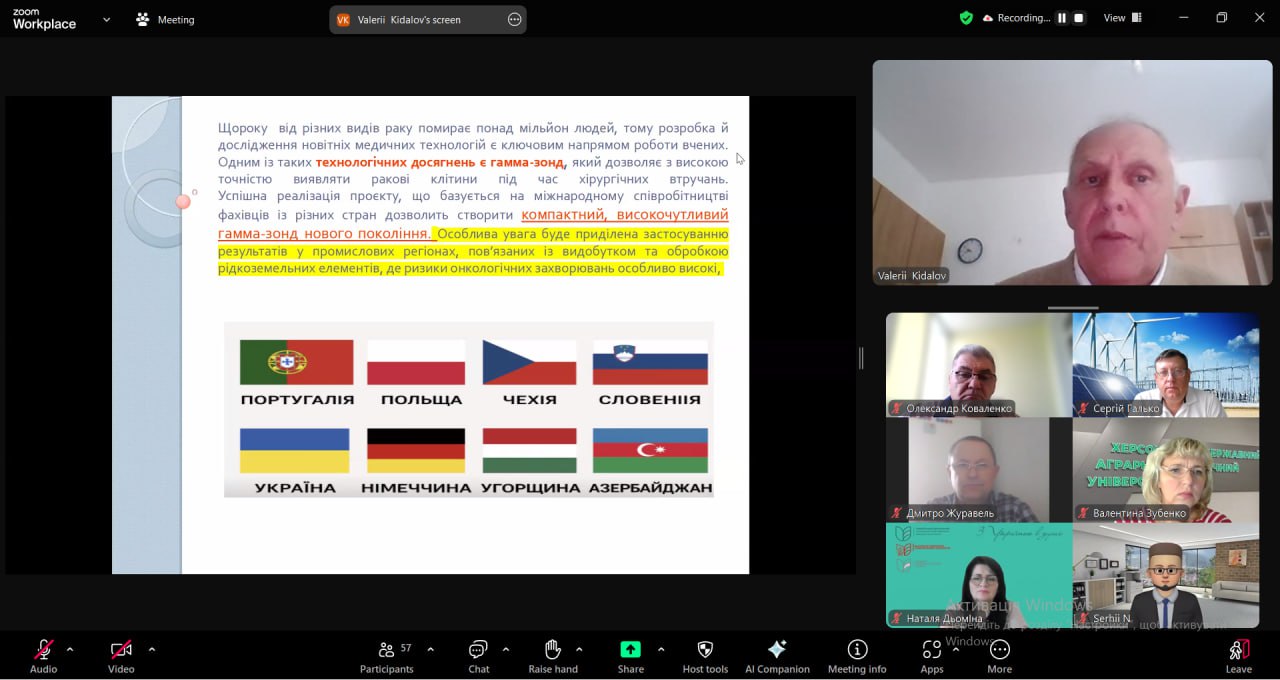Click the Leave meeting button
Viewport: 1280px width, 680px height.
tap(1239, 656)
